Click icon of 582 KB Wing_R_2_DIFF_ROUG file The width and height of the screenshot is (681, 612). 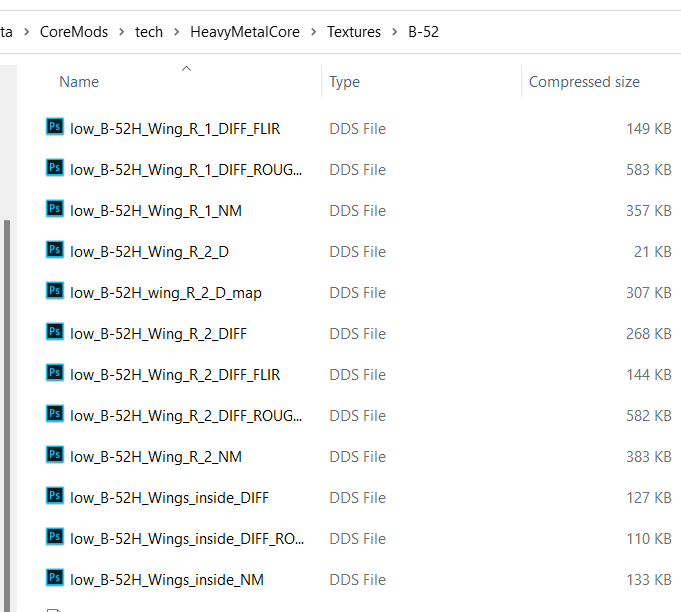[55, 414]
